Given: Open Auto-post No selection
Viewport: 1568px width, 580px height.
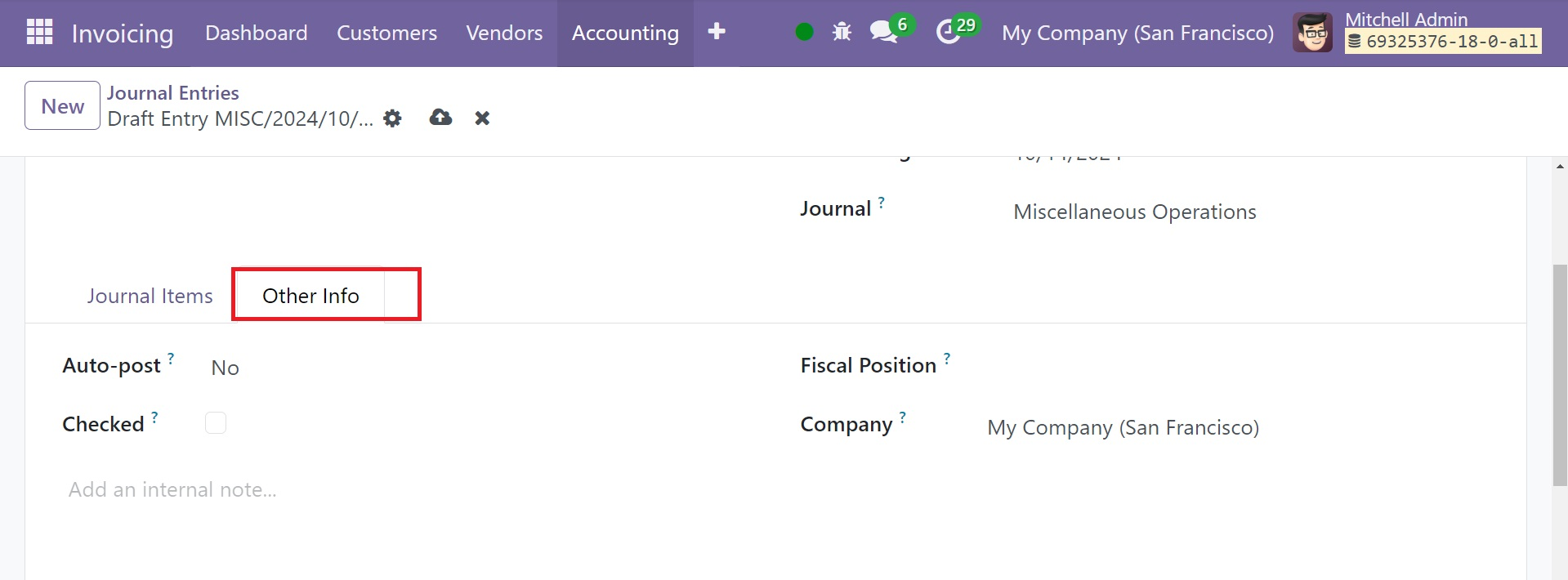Looking at the screenshot, I should [225, 368].
